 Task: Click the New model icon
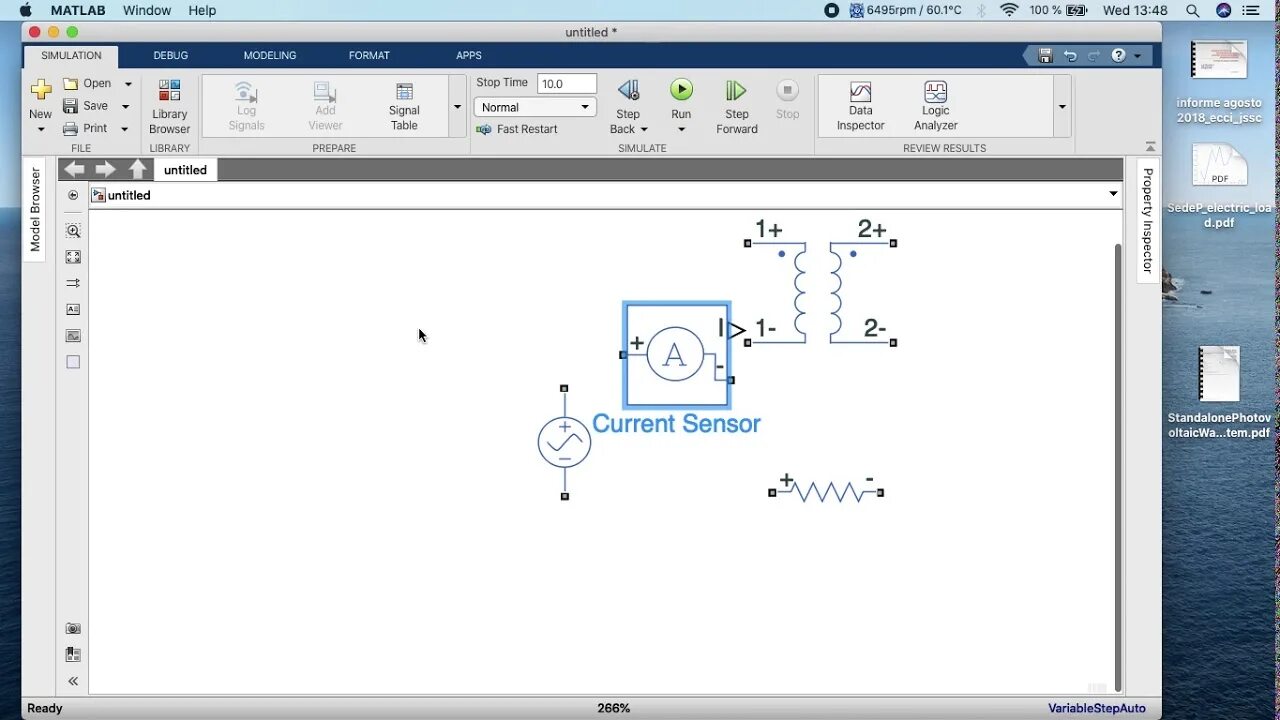click(x=40, y=91)
